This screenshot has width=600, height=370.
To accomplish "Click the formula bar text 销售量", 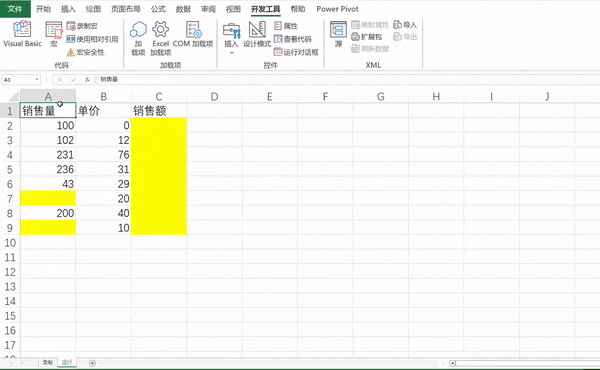I will click(x=109, y=79).
